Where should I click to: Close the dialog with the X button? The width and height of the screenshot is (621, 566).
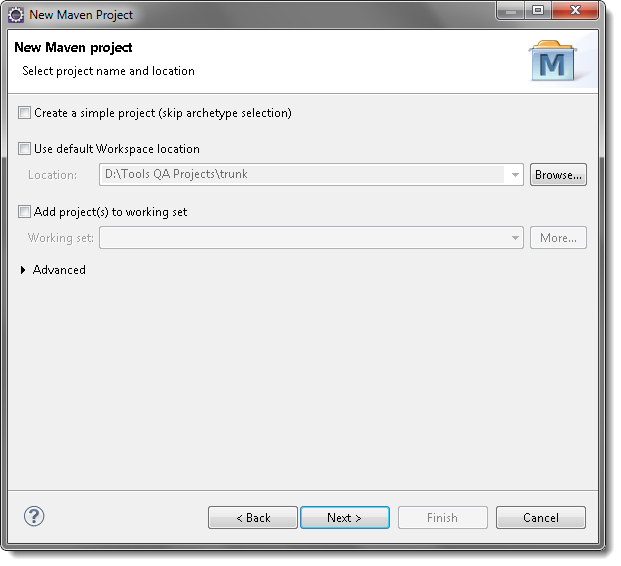point(575,11)
